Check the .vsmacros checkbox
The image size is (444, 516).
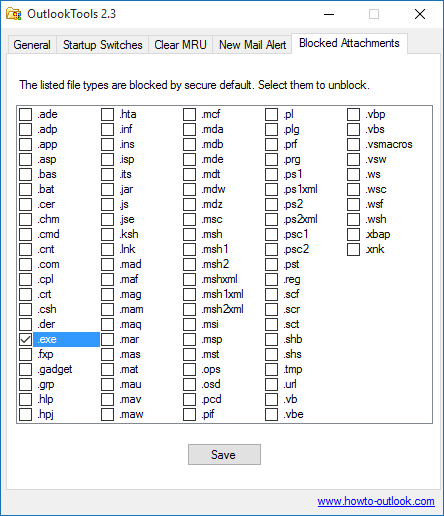click(x=353, y=144)
